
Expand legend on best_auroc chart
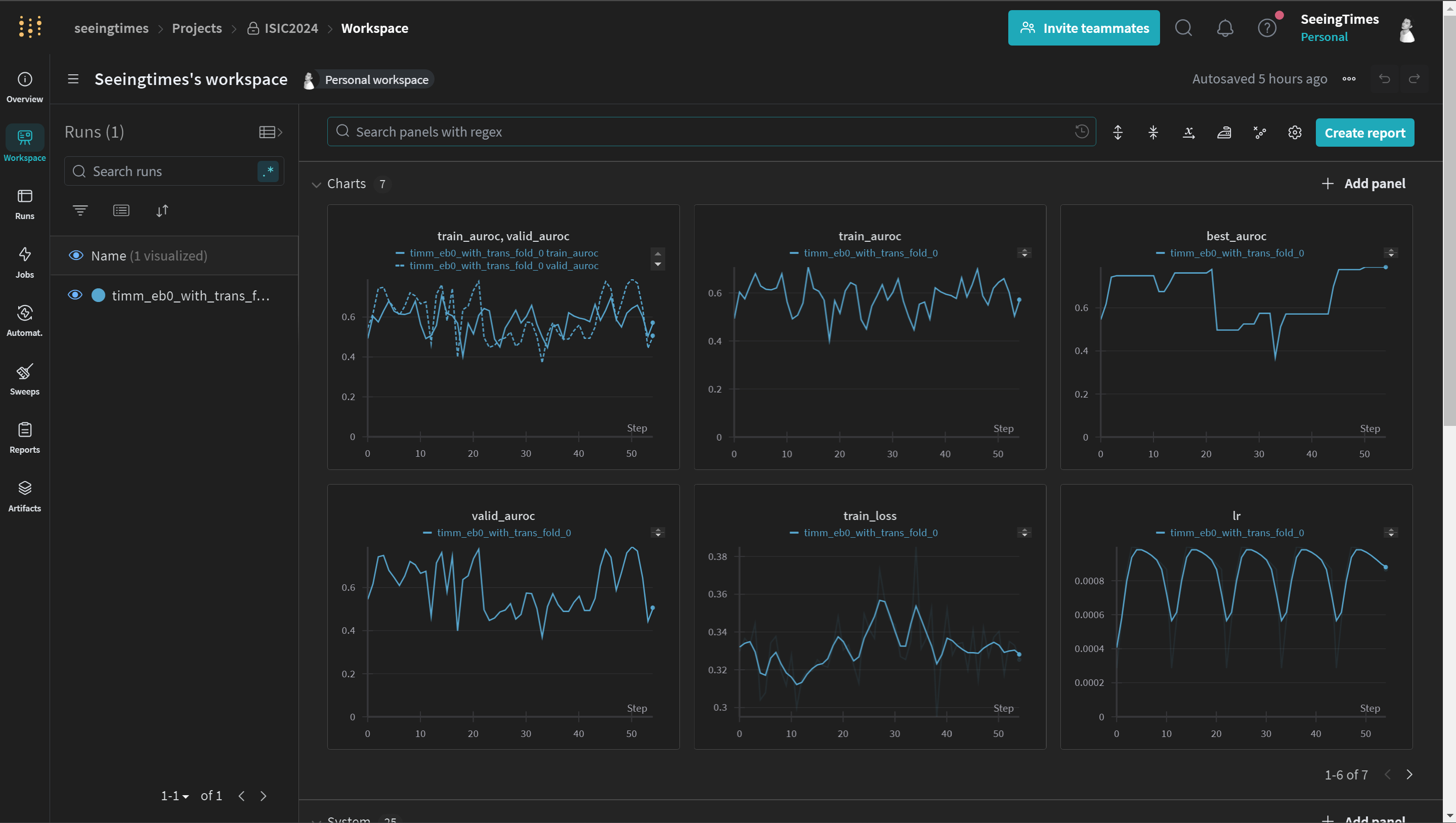click(x=1391, y=252)
